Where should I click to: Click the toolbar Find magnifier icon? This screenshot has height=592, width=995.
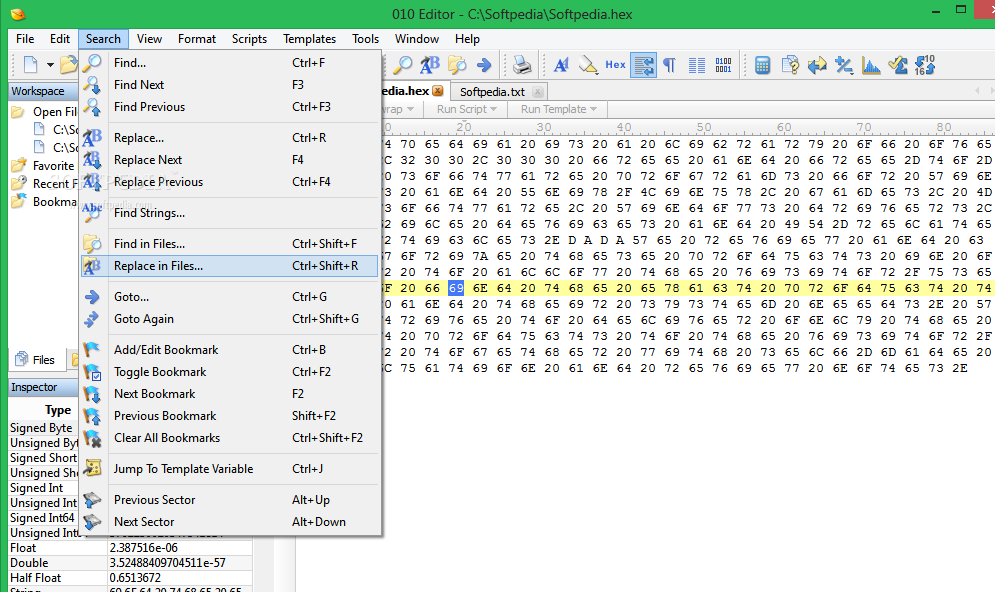click(402, 65)
